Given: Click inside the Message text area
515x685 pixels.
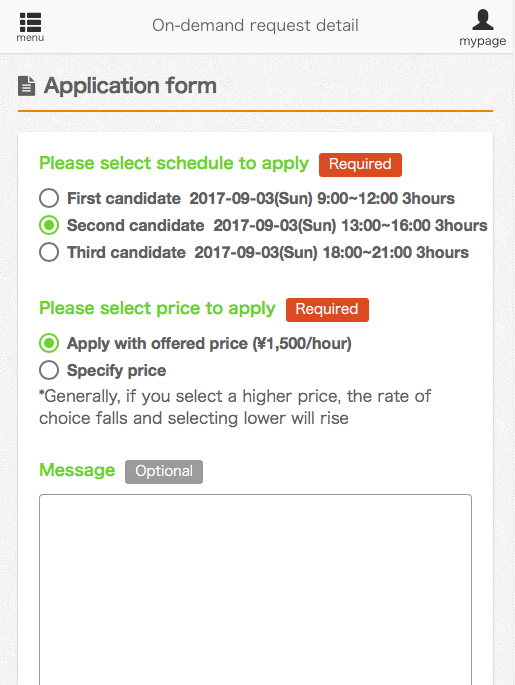Looking at the screenshot, I should click(256, 590).
